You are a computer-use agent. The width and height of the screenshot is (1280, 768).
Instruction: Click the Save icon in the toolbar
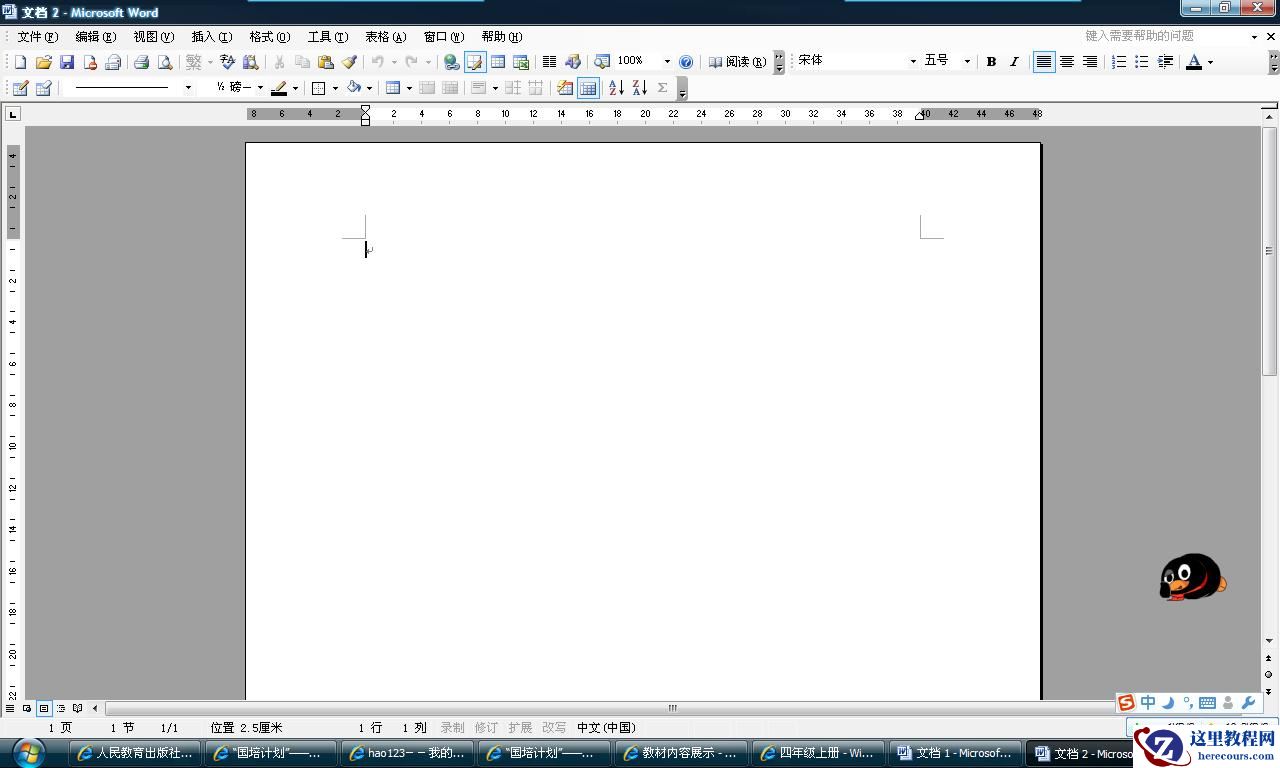click(x=67, y=62)
